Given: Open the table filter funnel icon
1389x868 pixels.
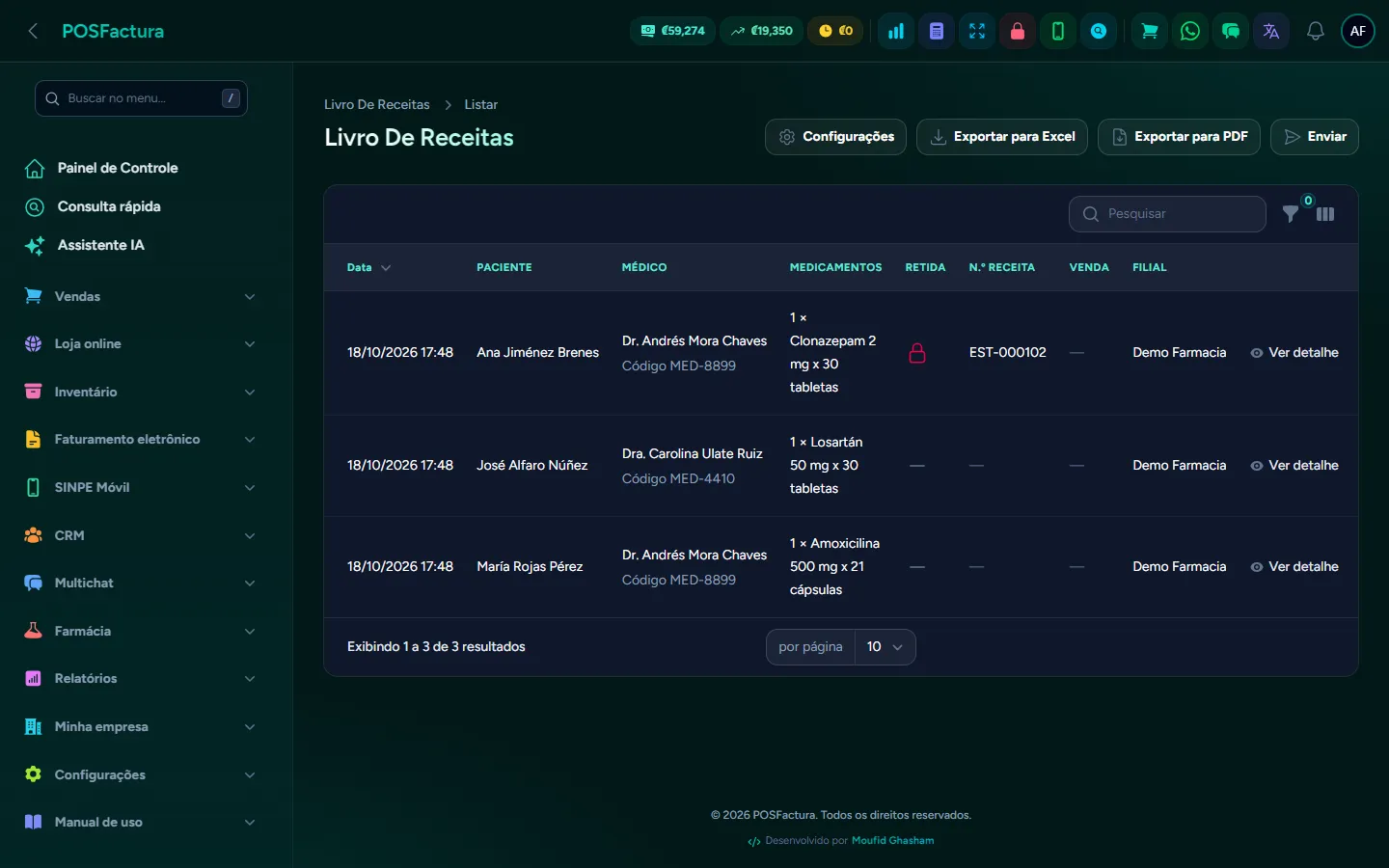Looking at the screenshot, I should point(1291,214).
